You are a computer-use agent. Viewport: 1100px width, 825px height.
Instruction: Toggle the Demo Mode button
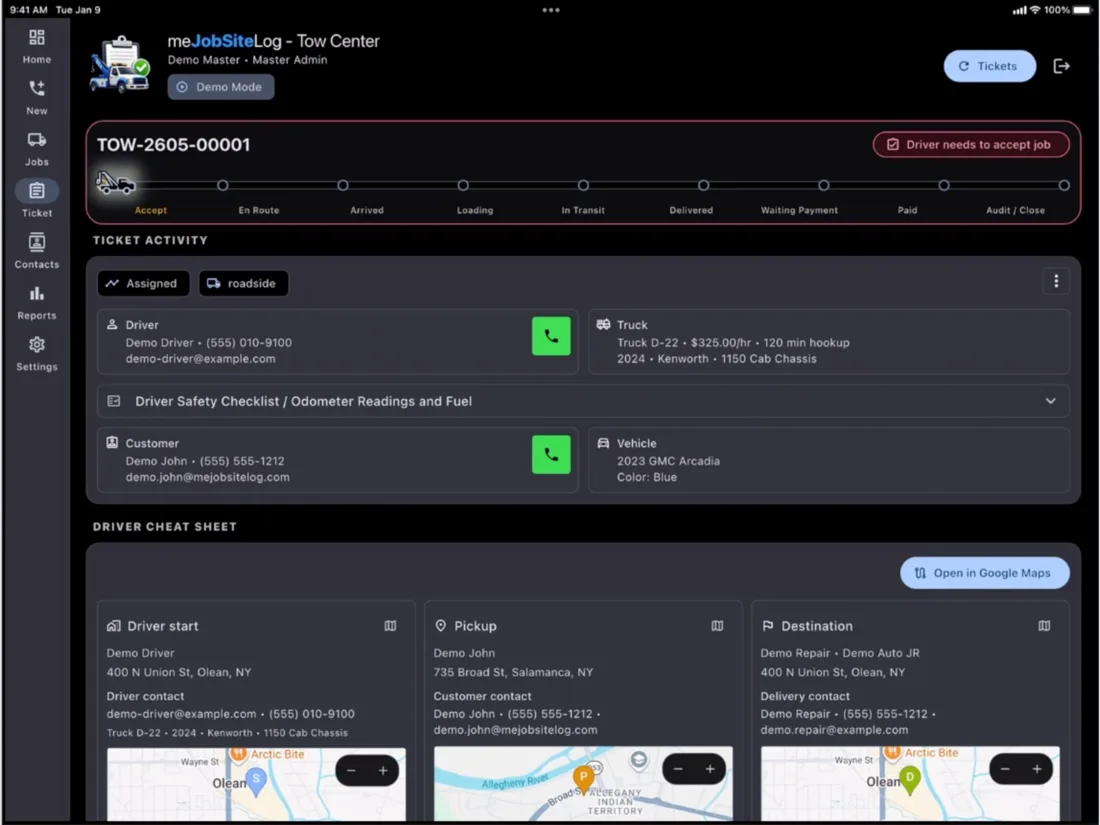click(220, 87)
